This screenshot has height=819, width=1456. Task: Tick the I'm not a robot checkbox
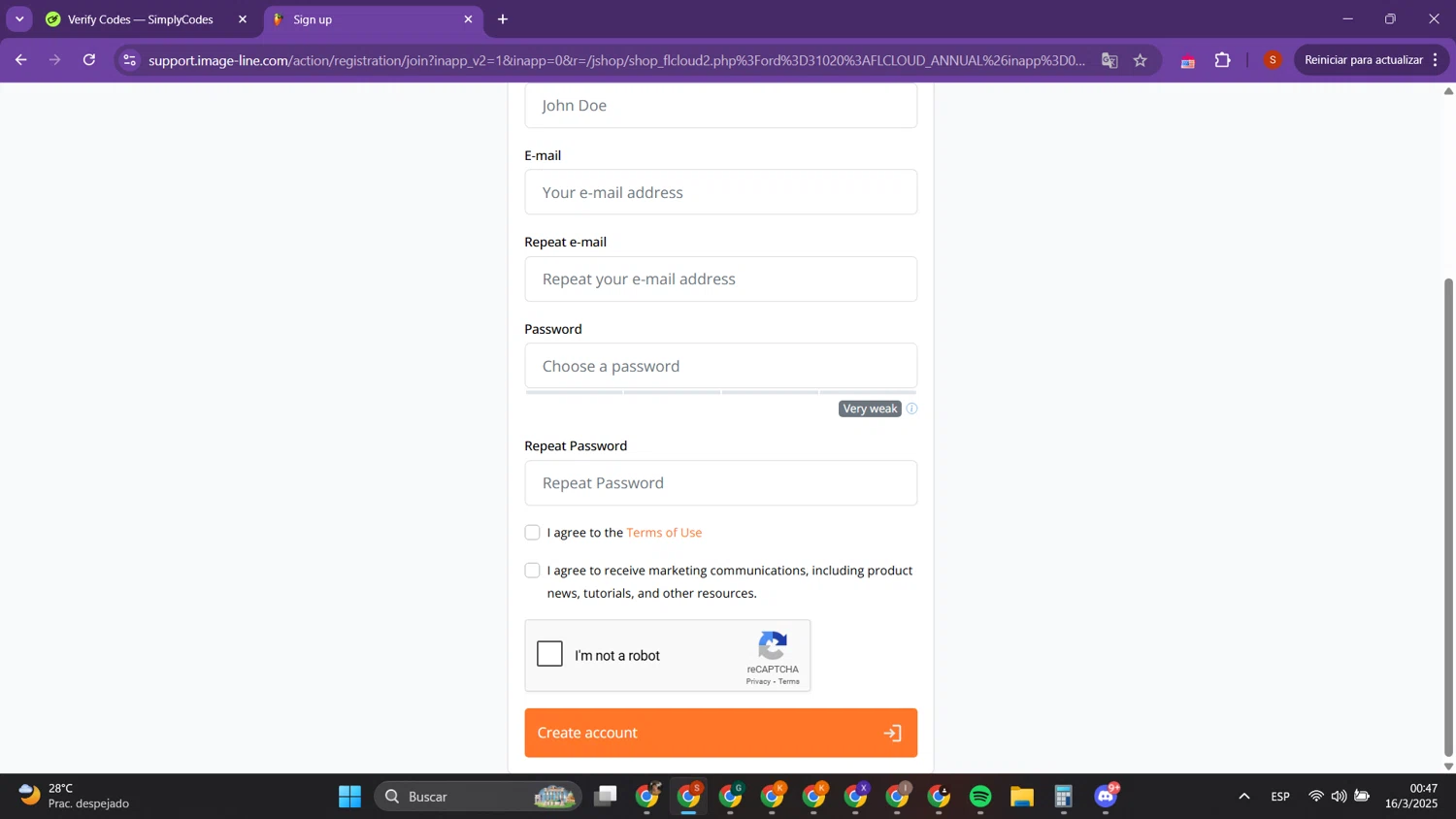[549, 654]
